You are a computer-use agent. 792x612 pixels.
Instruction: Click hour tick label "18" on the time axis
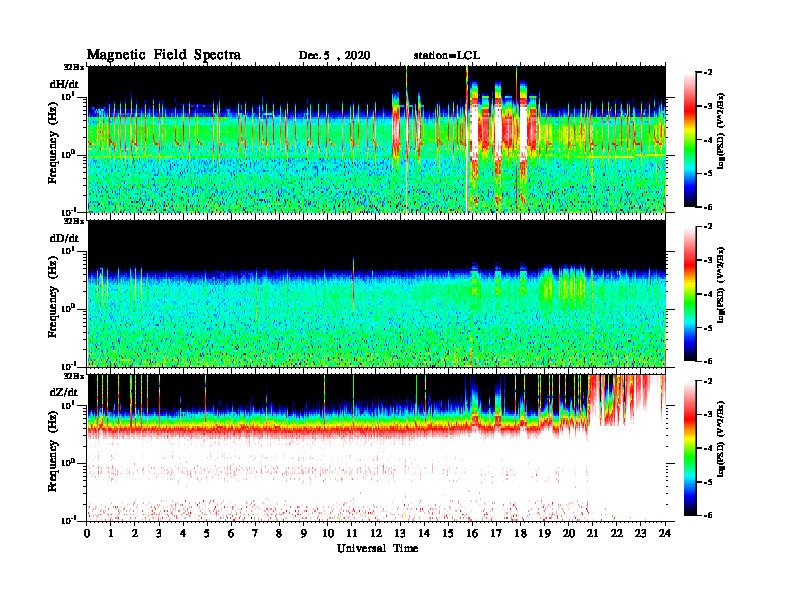click(x=520, y=533)
